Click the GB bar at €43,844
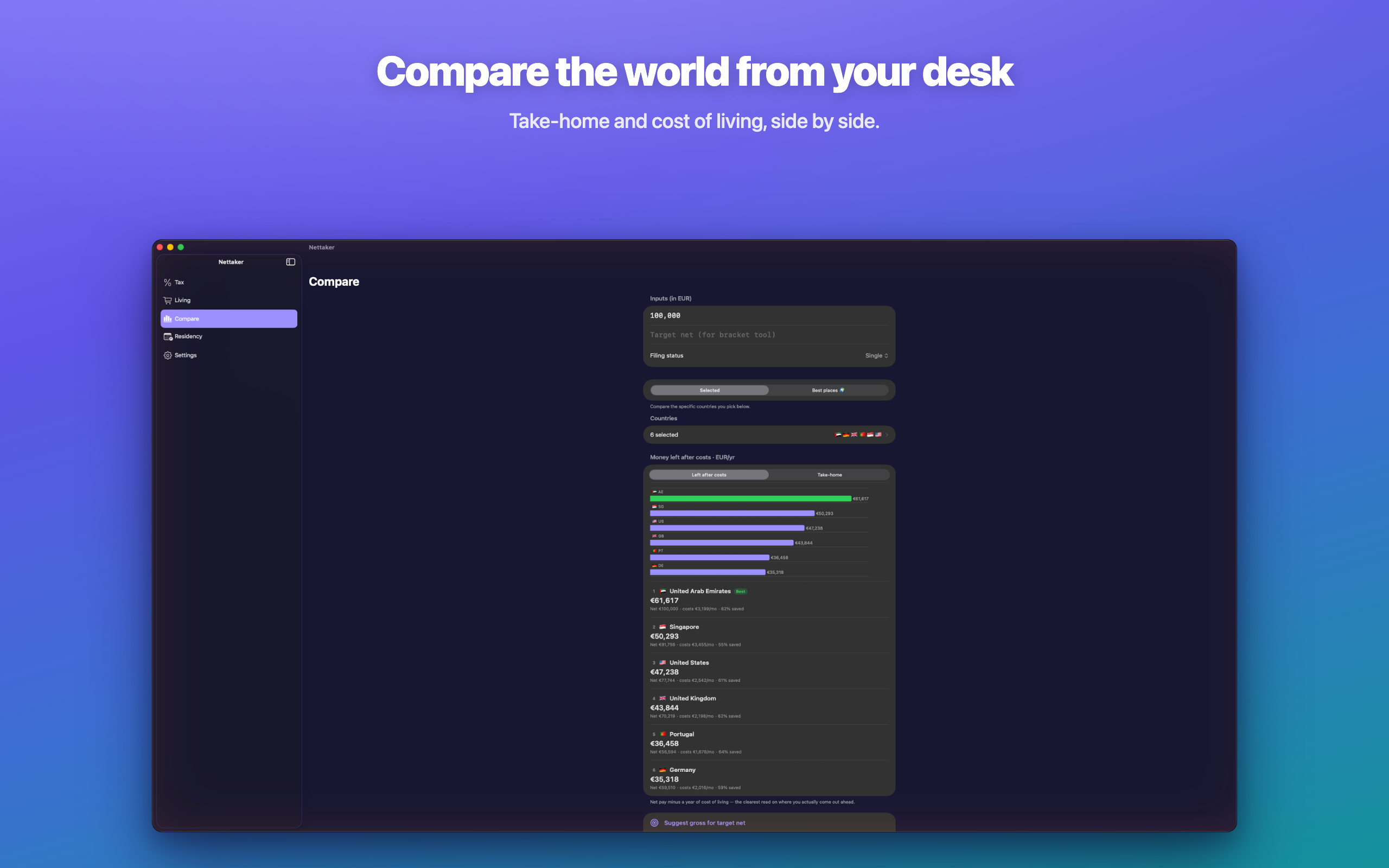 click(x=722, y=542)
